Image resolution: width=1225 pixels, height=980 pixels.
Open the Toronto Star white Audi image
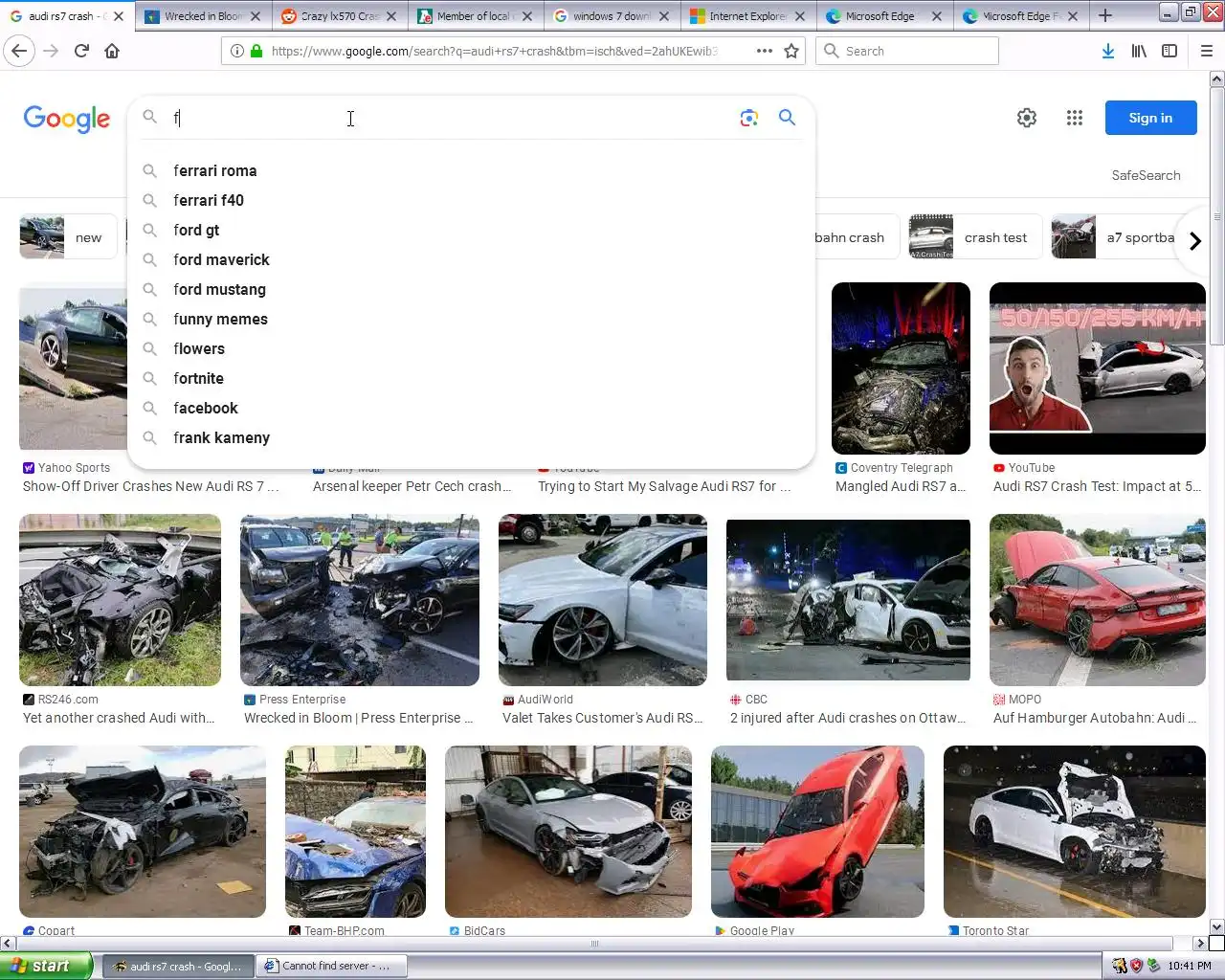pyautogui.click(x=1075, y=832)
